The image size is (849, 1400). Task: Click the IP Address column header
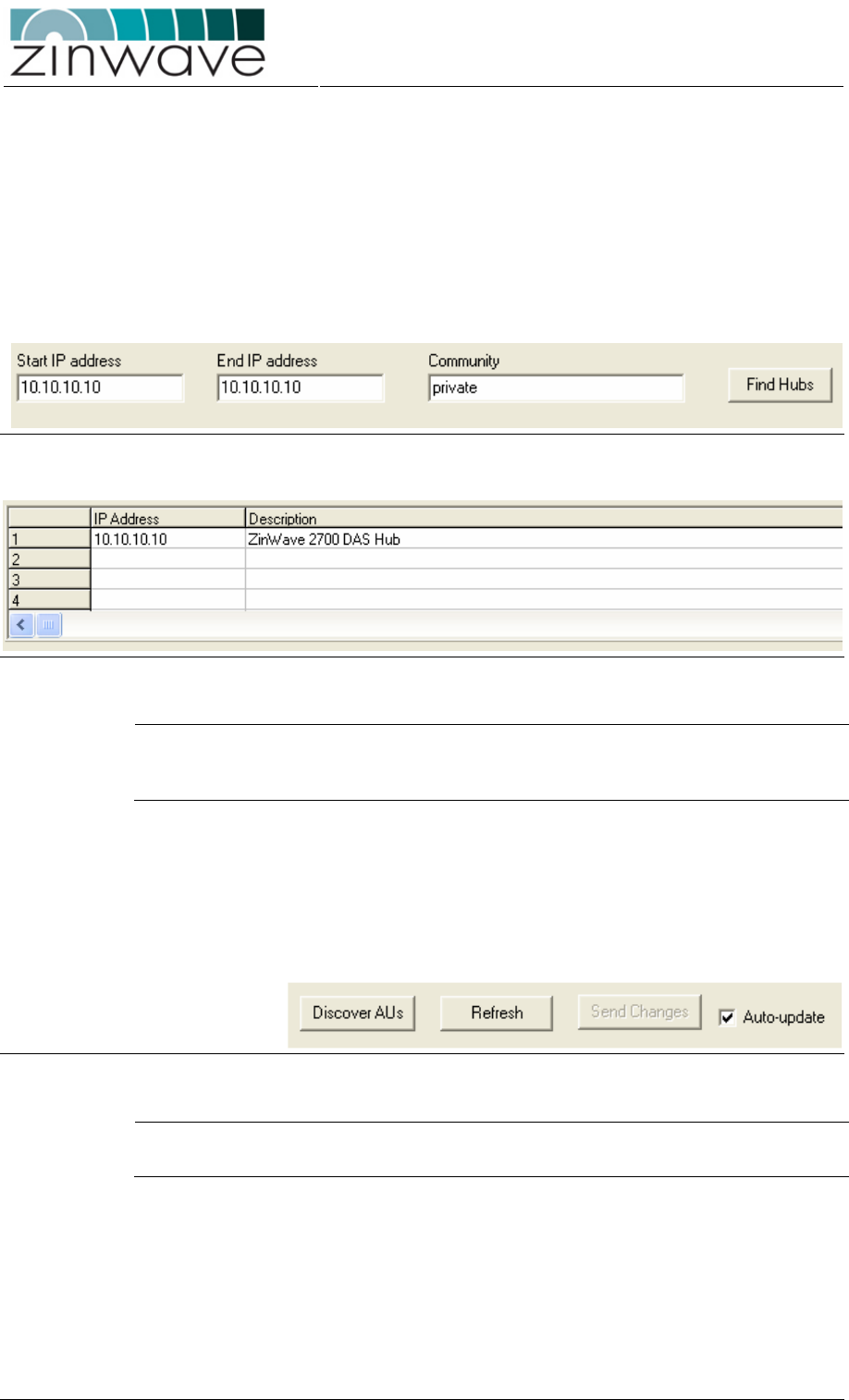pyautogui.click(x=168, y=518)
